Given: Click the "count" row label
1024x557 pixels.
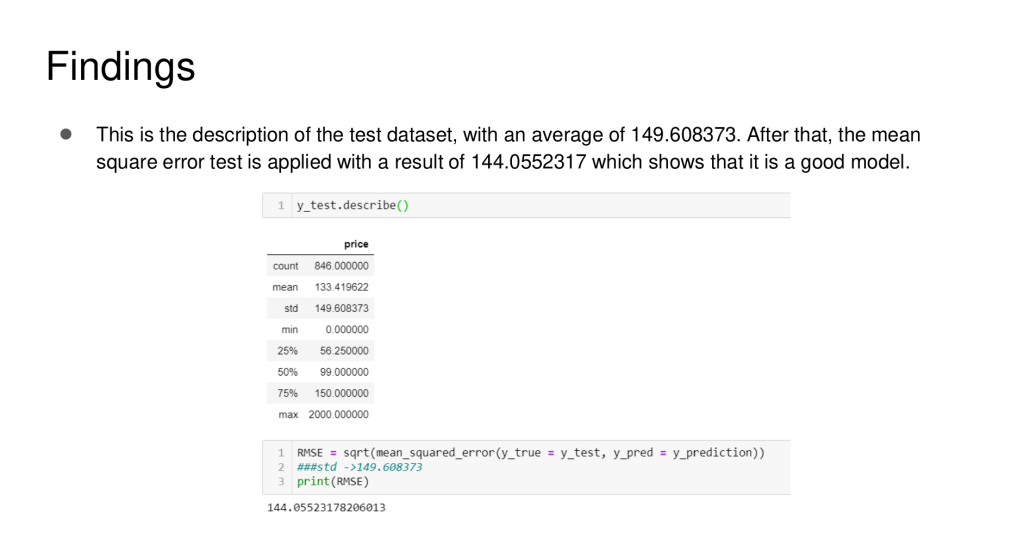Looking at the screenshot, I should click(x=285, y=266).
